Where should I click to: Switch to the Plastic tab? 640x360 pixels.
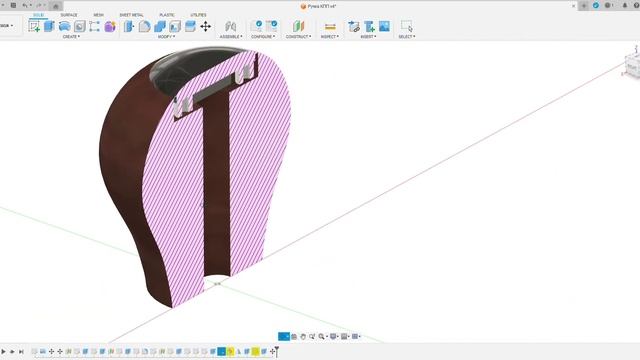tap(167, 15)
